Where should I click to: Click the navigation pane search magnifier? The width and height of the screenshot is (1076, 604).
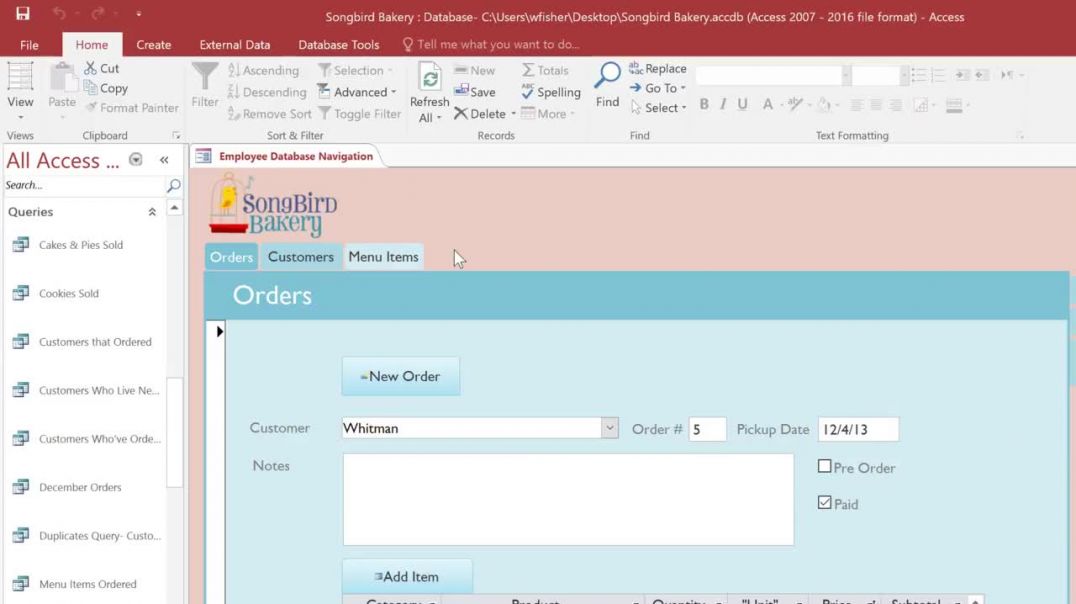click(174, 185)
